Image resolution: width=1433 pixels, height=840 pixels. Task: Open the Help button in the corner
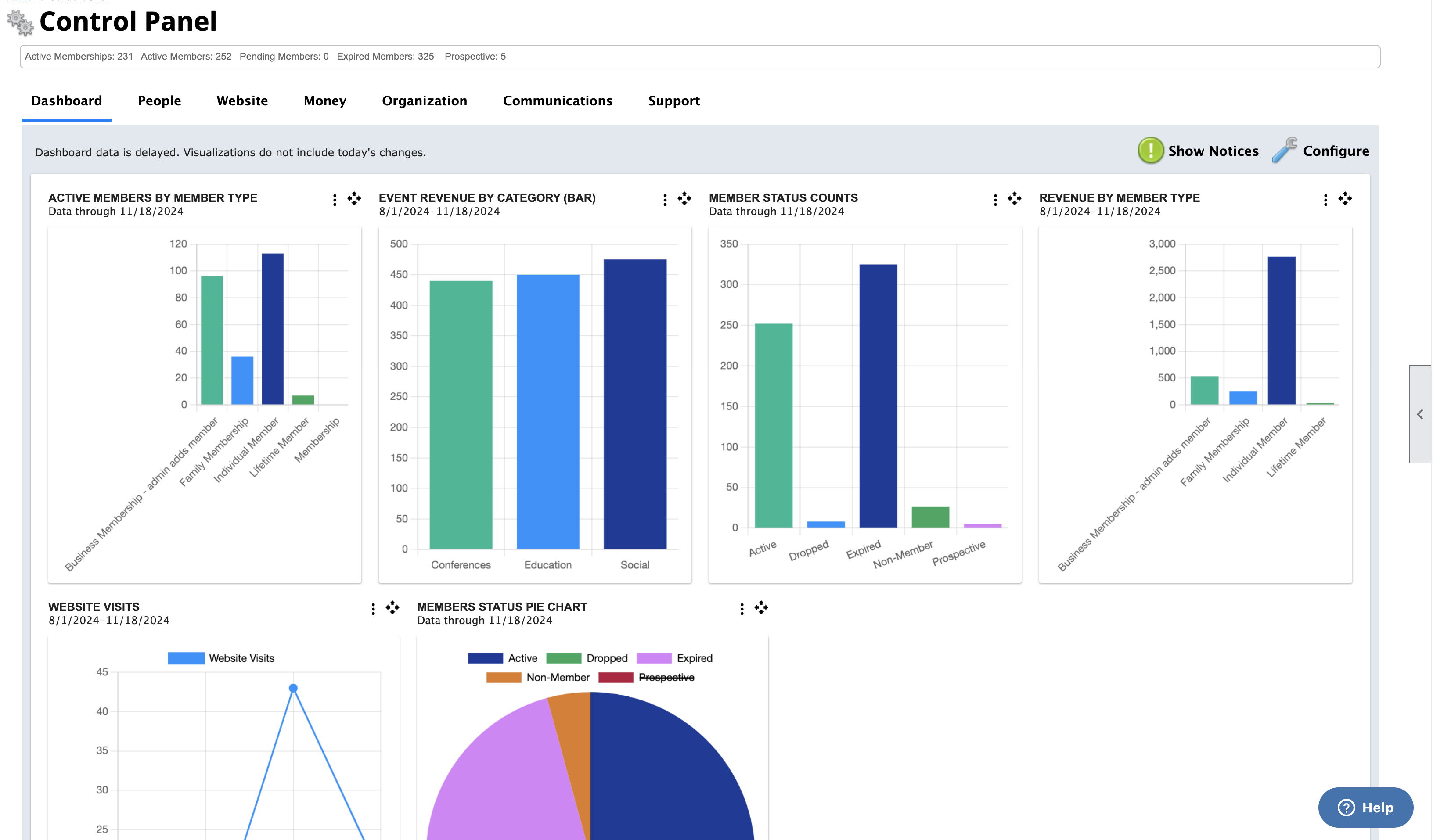click(1366, 807)
